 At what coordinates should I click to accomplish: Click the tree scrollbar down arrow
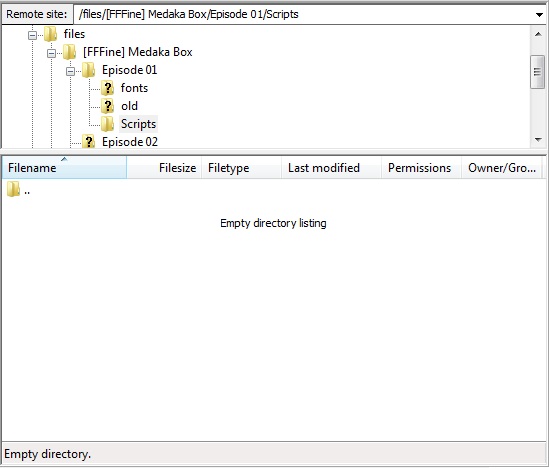pos(538,140)
